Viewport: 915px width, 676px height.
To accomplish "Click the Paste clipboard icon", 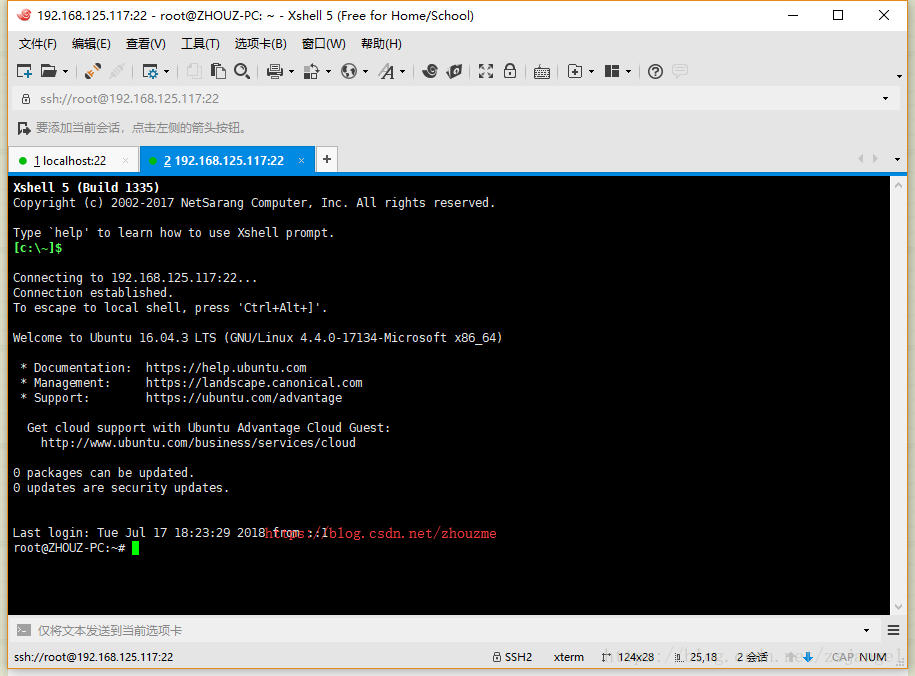I will [x=218, y=71].
